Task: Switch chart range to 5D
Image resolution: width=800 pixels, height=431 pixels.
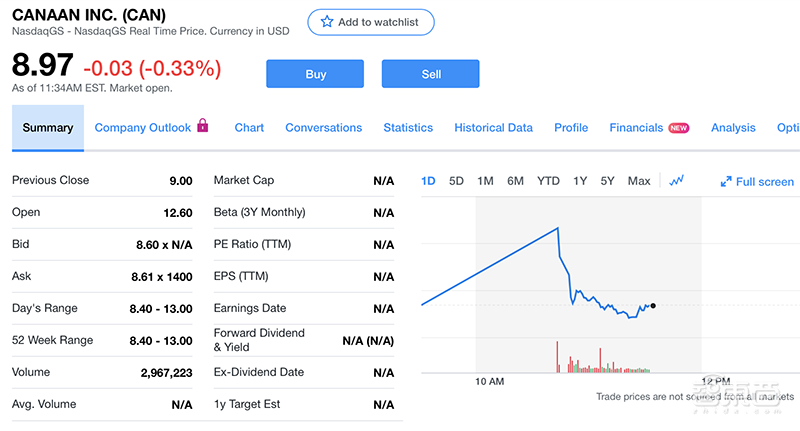Action: [456, 181]
